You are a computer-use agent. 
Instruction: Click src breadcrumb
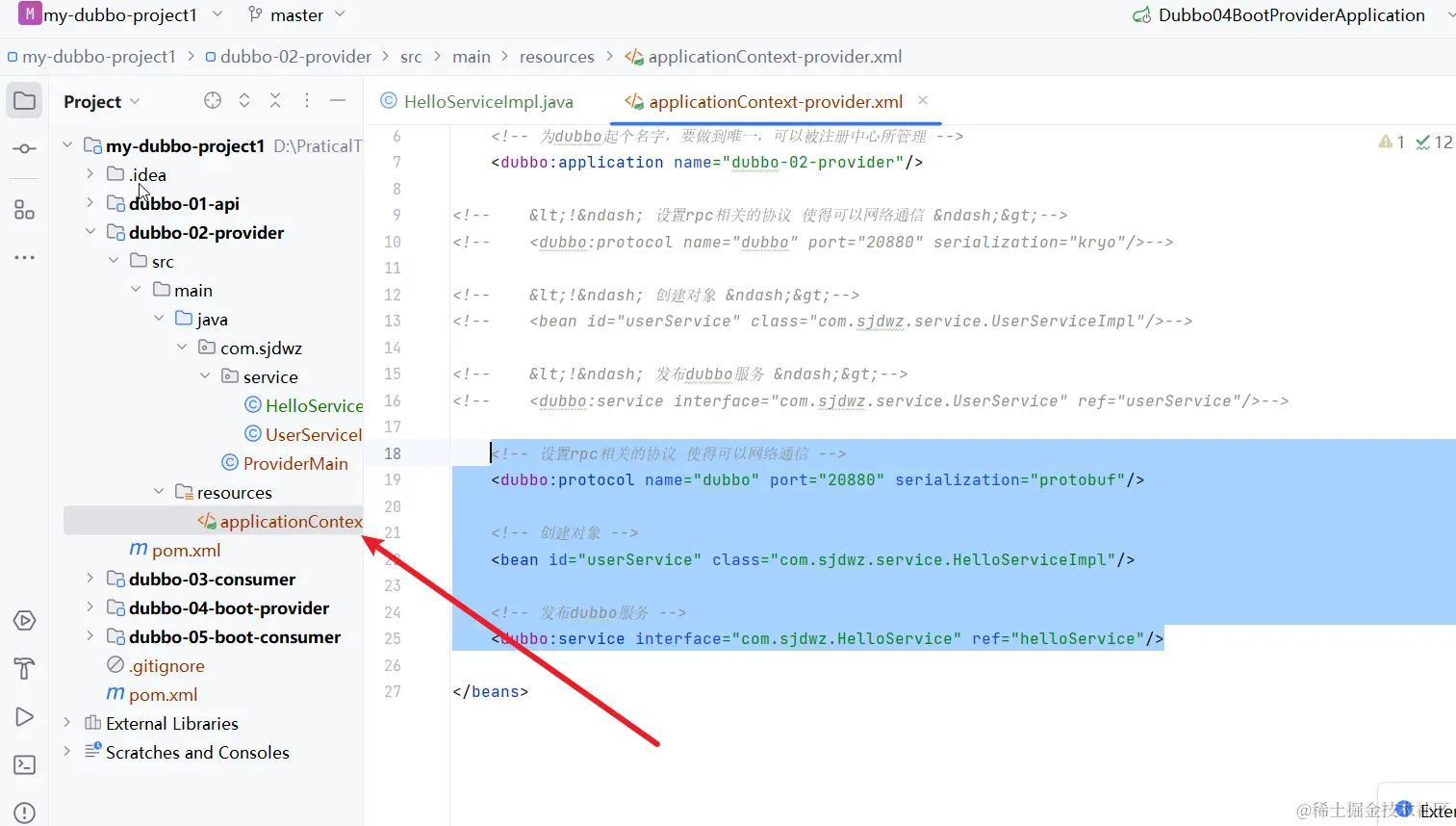tap(411, 57)
